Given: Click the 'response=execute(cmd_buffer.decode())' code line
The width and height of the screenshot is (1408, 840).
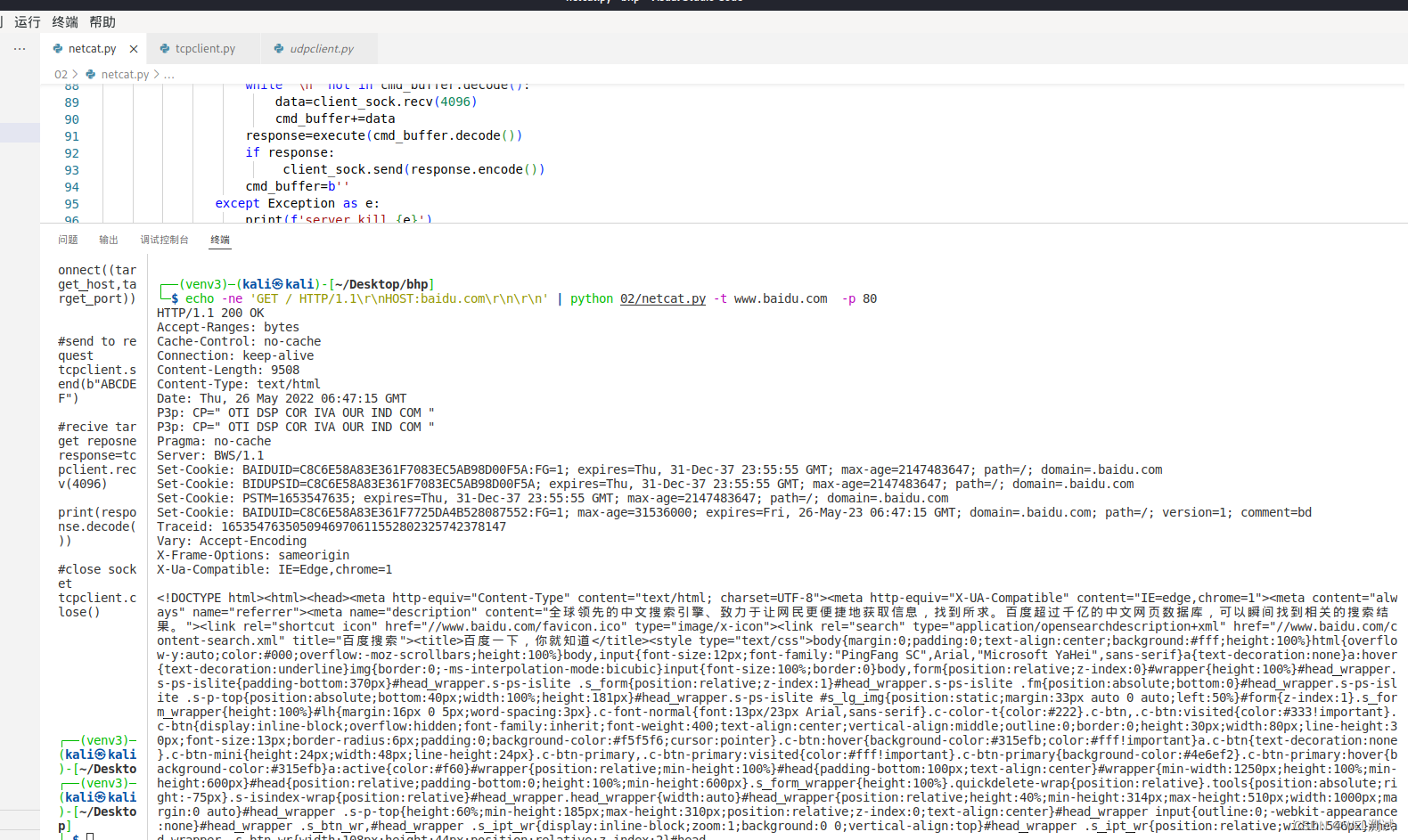Looking at the screenshot, I should [x=384, y=135].
